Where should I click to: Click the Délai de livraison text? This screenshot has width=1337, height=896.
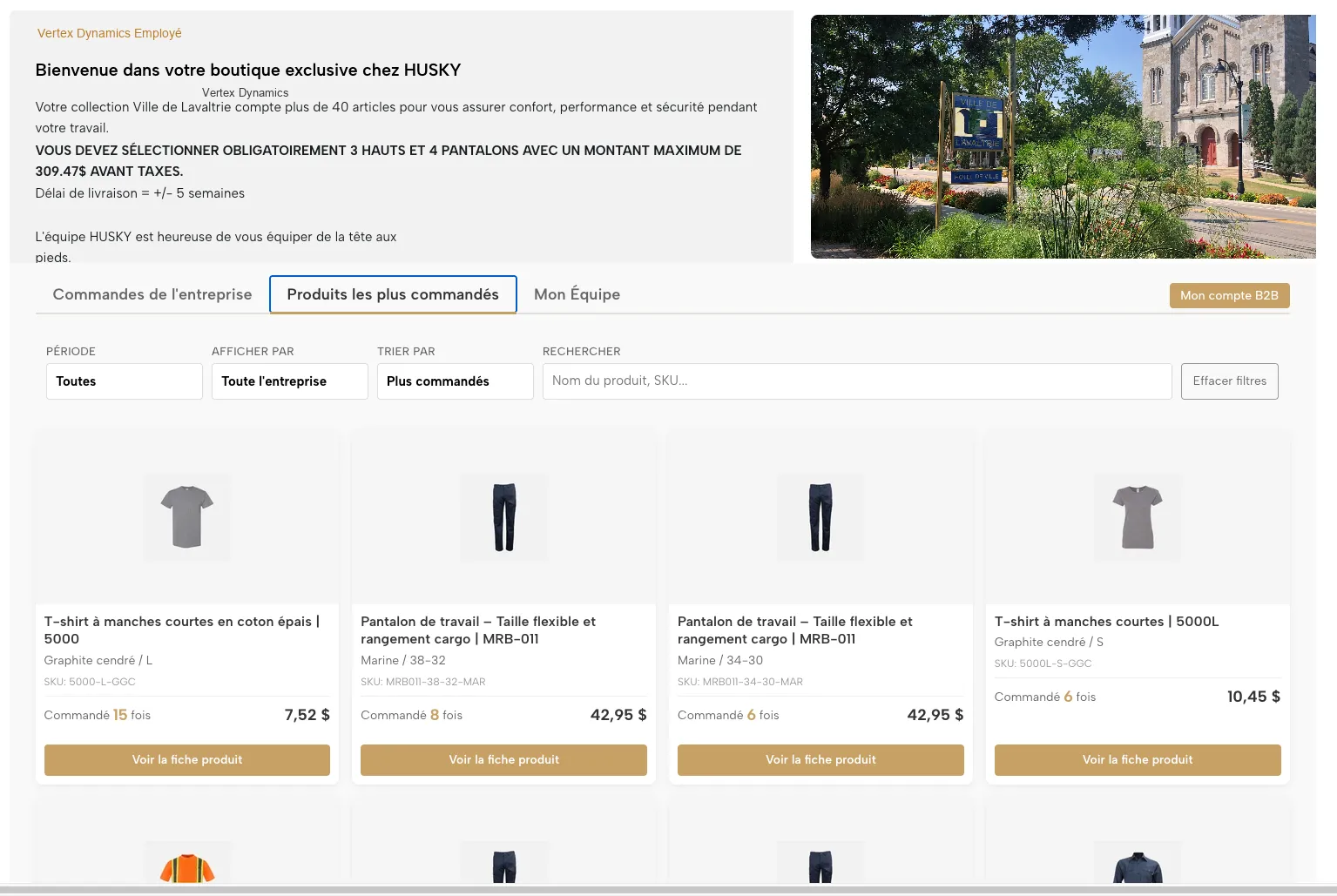pyautogui.click(x=140, y=193)
